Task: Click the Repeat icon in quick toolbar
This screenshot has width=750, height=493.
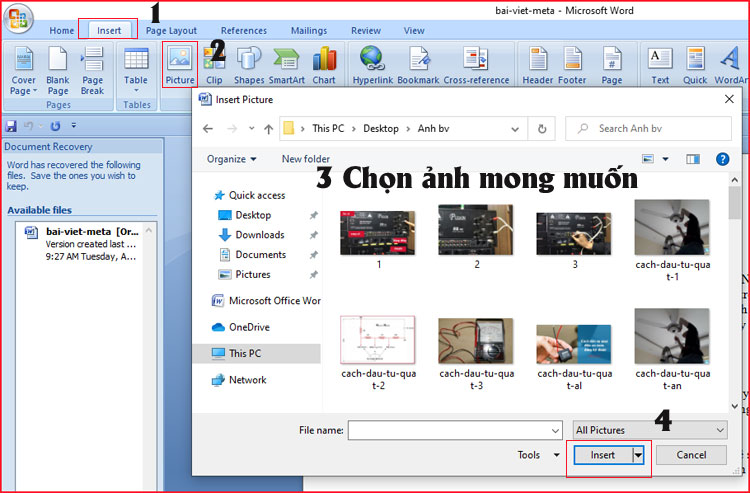Action: tap(55, 126)
